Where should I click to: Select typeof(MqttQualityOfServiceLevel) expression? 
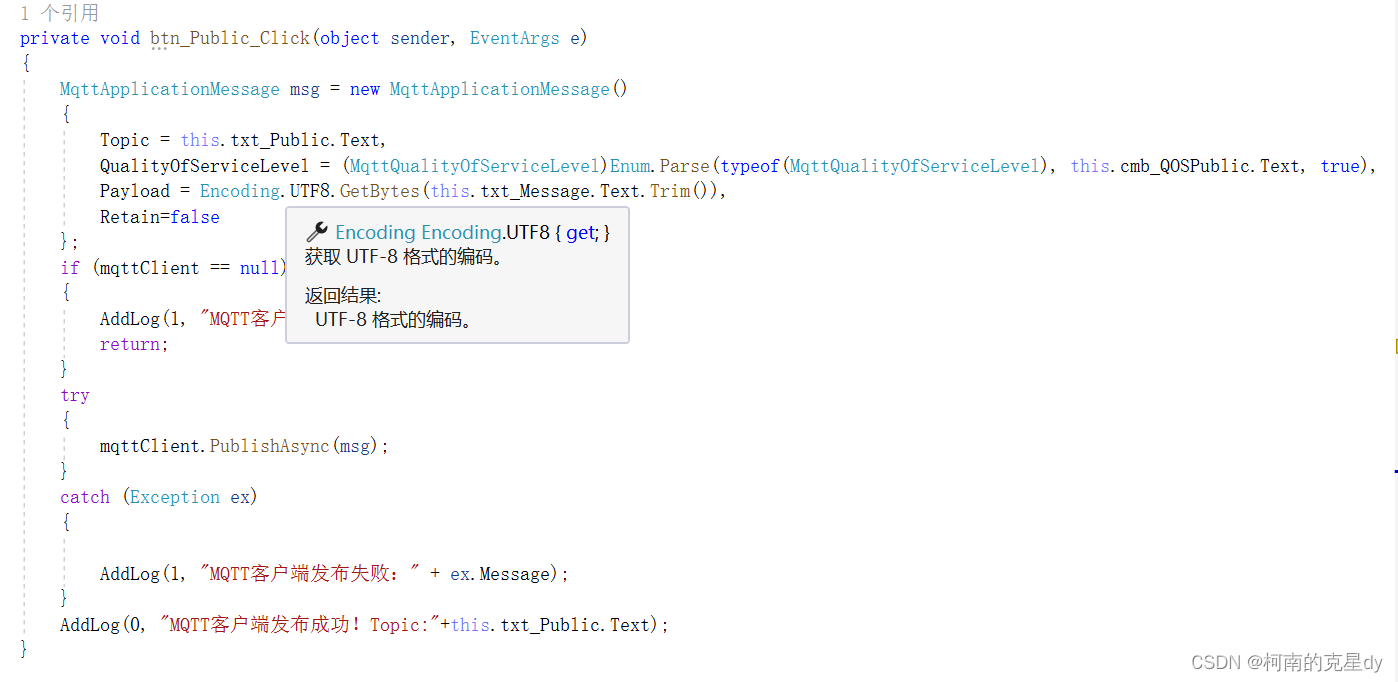click(x=880, y=165)
